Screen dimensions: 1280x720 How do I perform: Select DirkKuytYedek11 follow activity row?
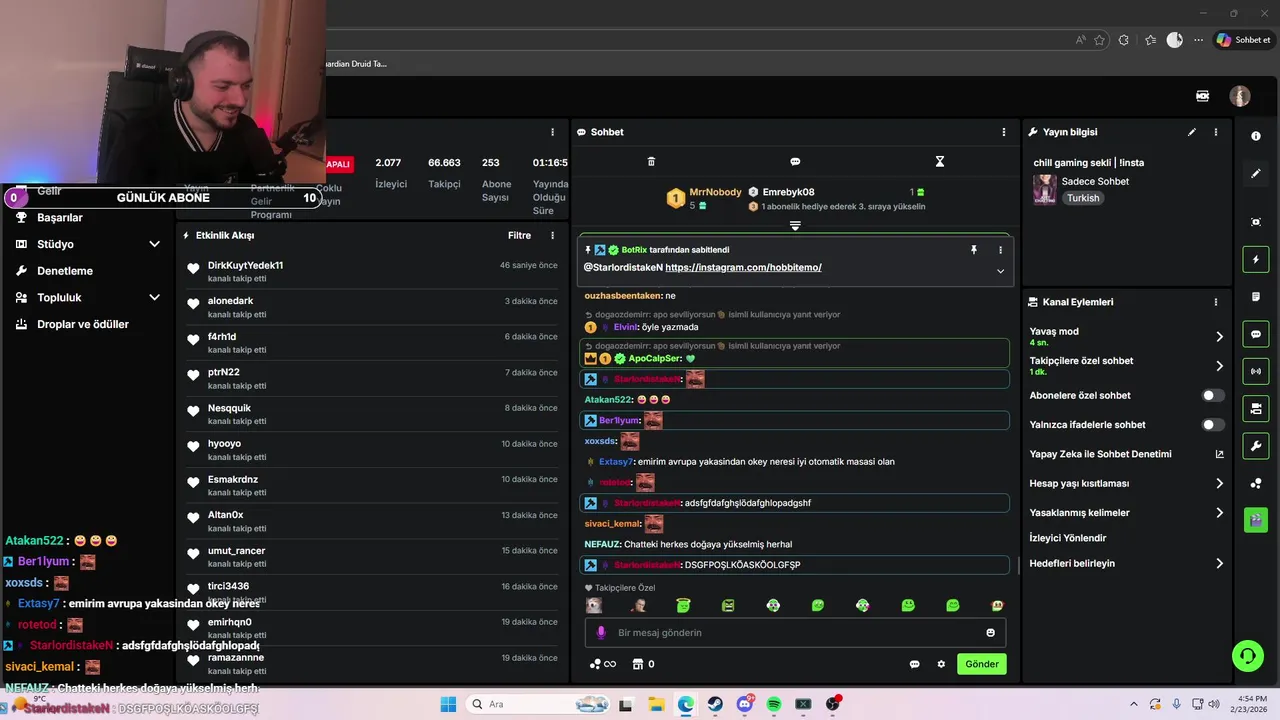click(372, 271)
